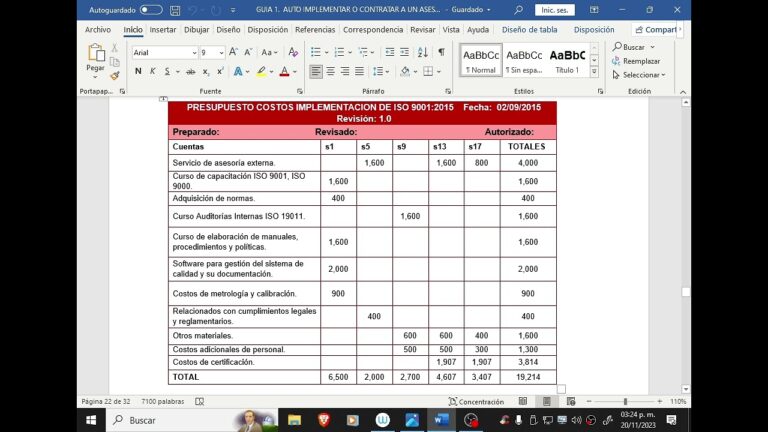Collapse the ribbon with the chevron

pos(683,92)
